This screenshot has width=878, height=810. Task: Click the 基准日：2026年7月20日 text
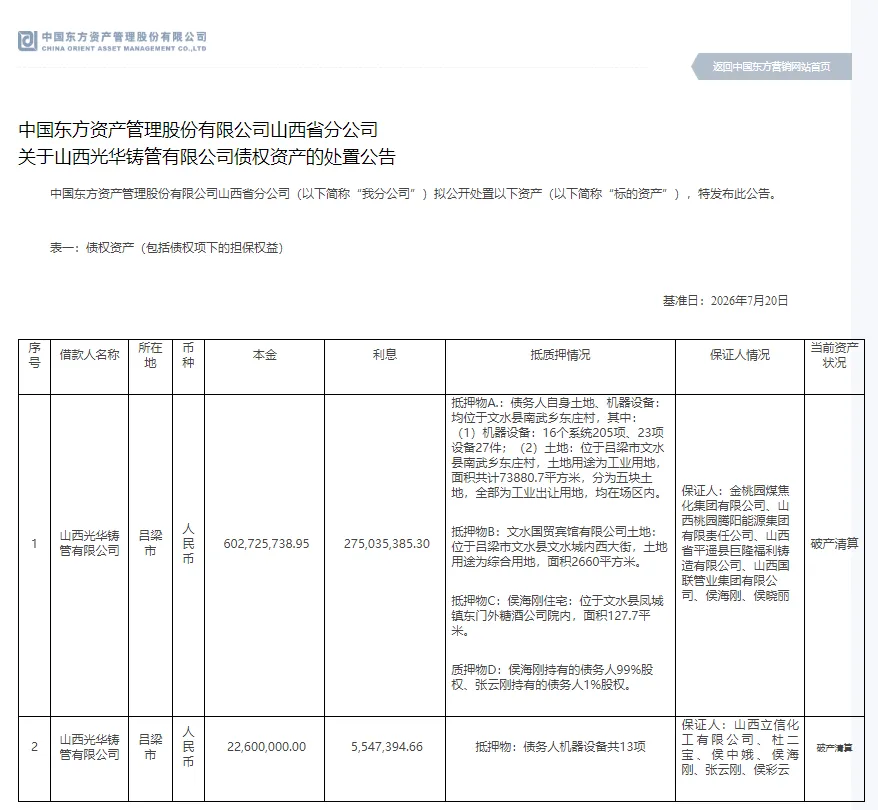(725, 301)
